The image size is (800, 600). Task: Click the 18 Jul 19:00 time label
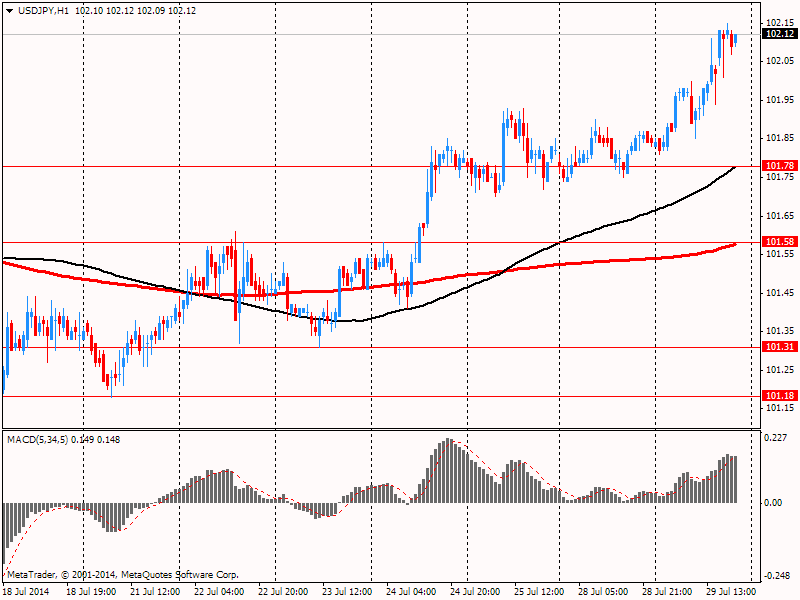(91, 592)
